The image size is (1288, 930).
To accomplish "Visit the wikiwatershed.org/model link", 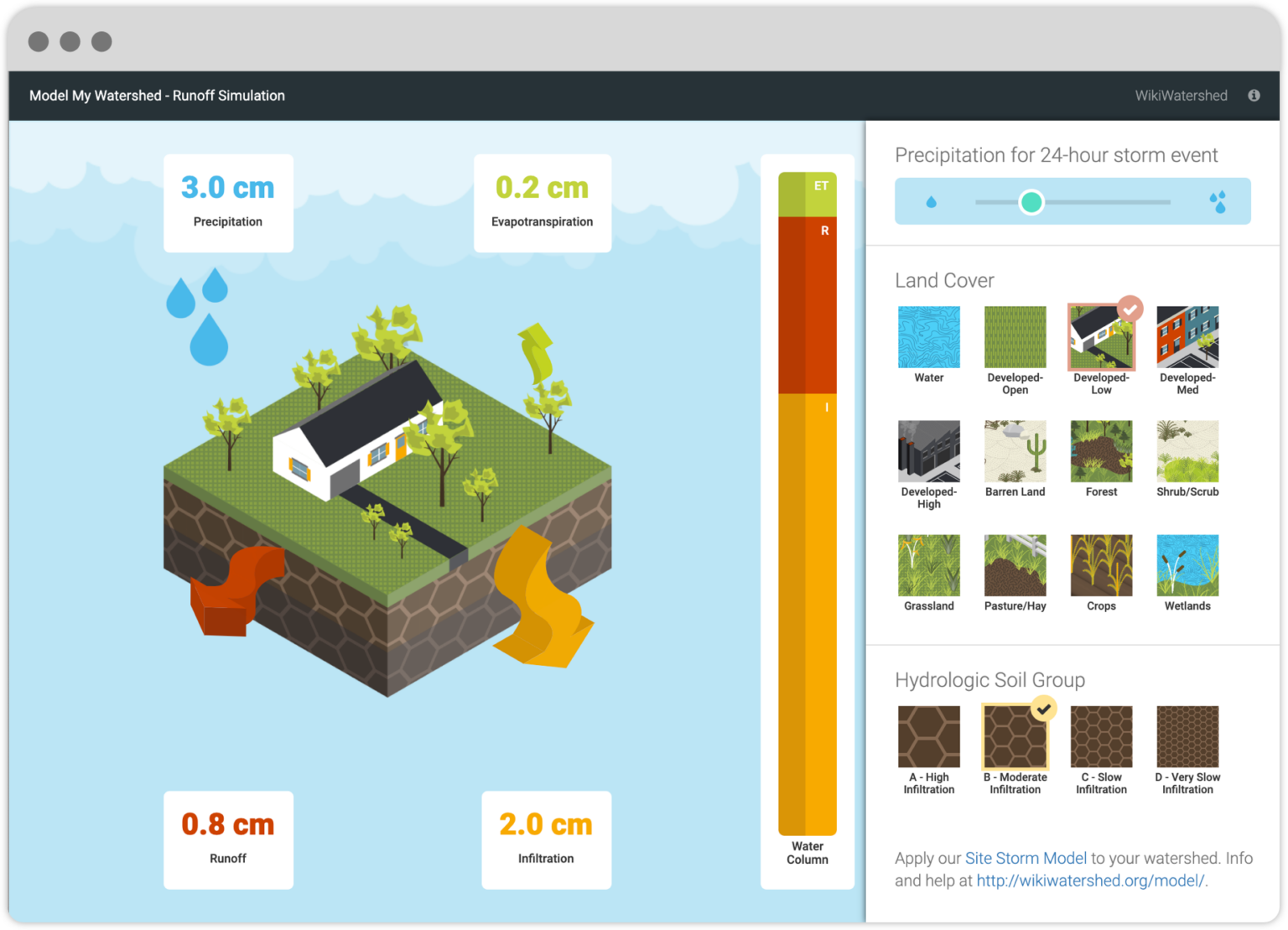I will click(x=1090, y=881).
